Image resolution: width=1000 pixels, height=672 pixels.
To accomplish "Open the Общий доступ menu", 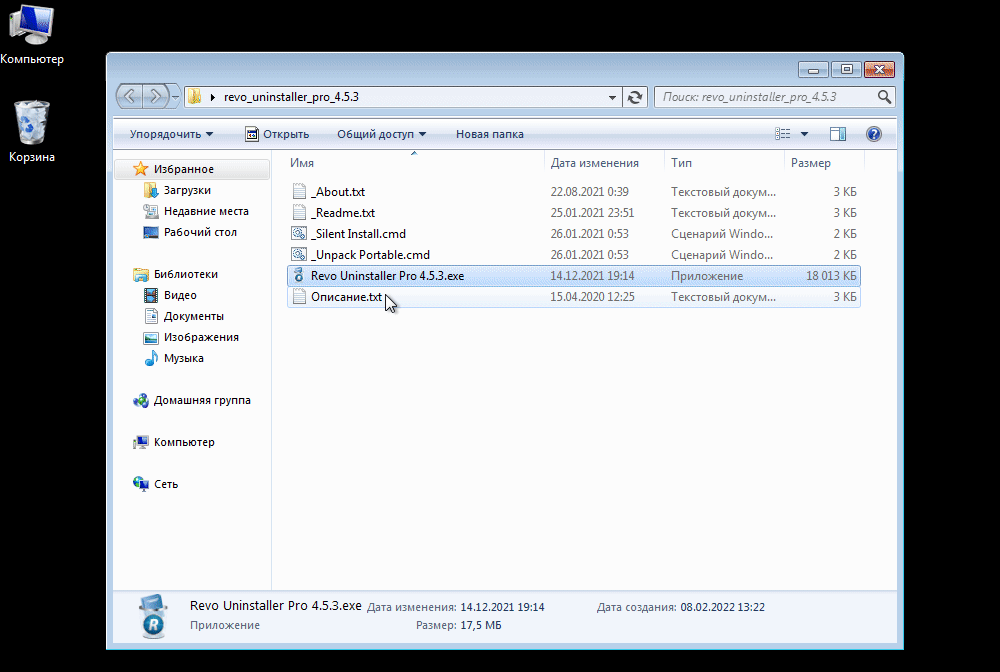I will click(x=381, y=134).
